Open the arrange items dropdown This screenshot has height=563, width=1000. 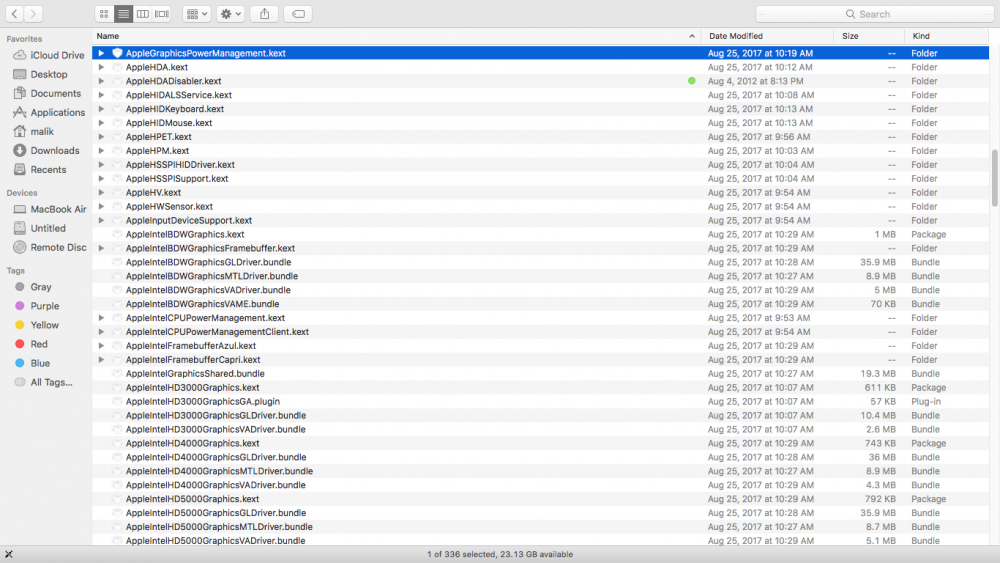pos(196,13)
